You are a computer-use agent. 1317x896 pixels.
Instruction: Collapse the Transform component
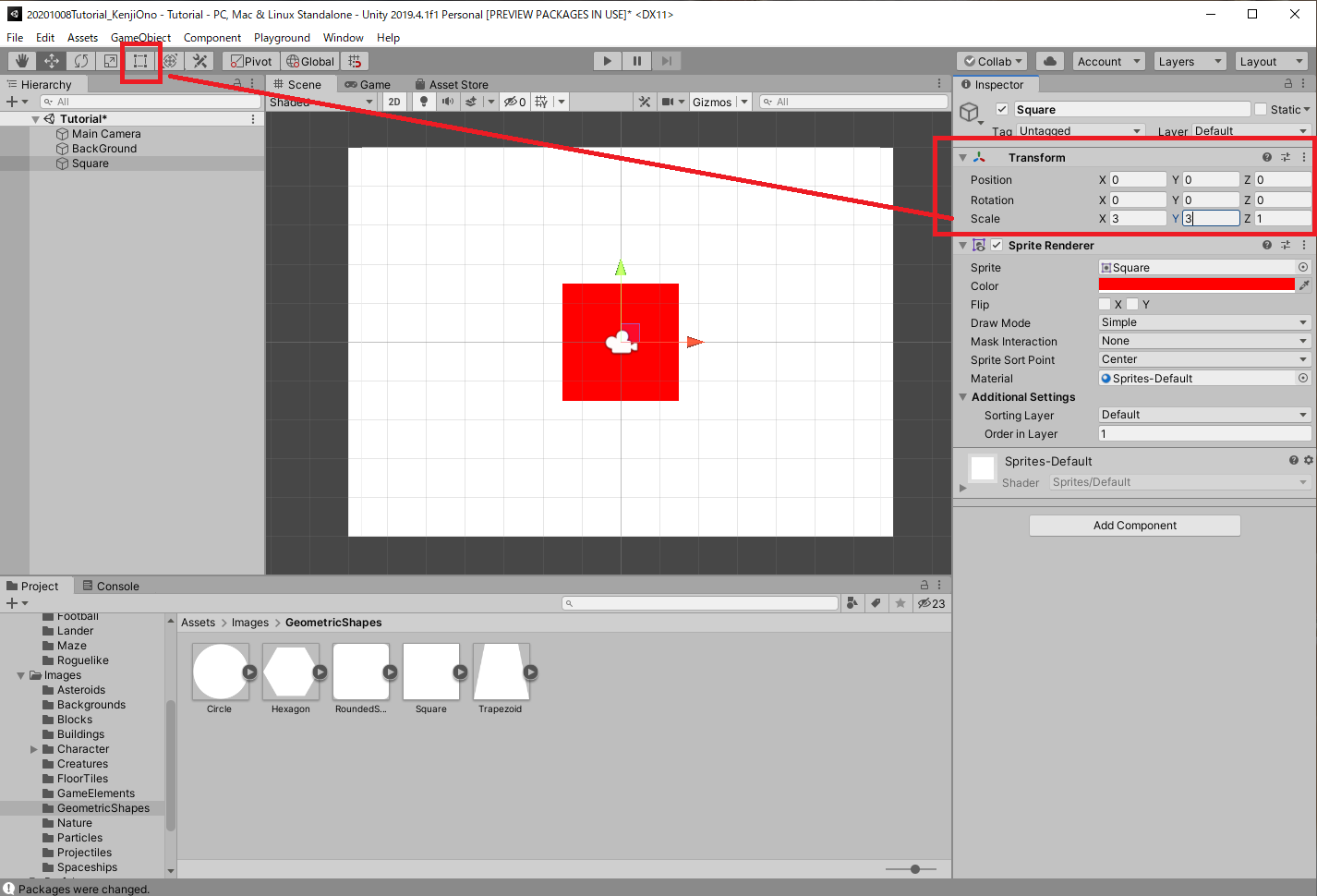point(963,158)
